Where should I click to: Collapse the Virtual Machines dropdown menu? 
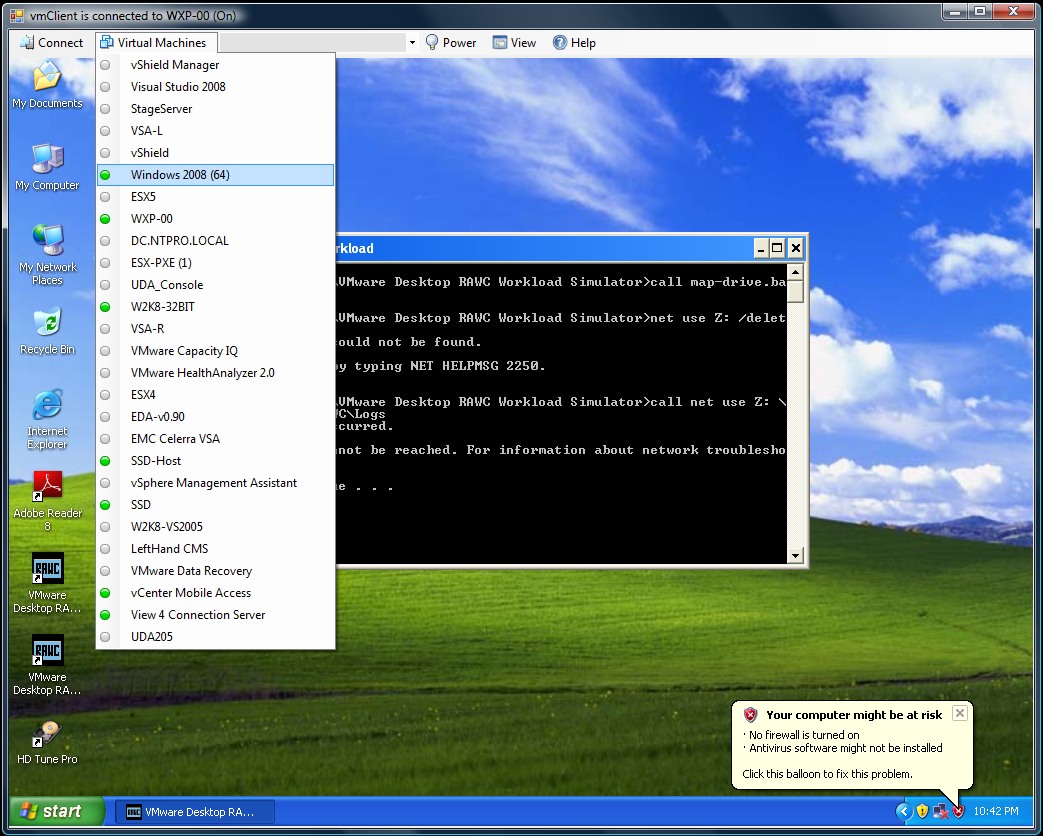[x=156, y=43]
